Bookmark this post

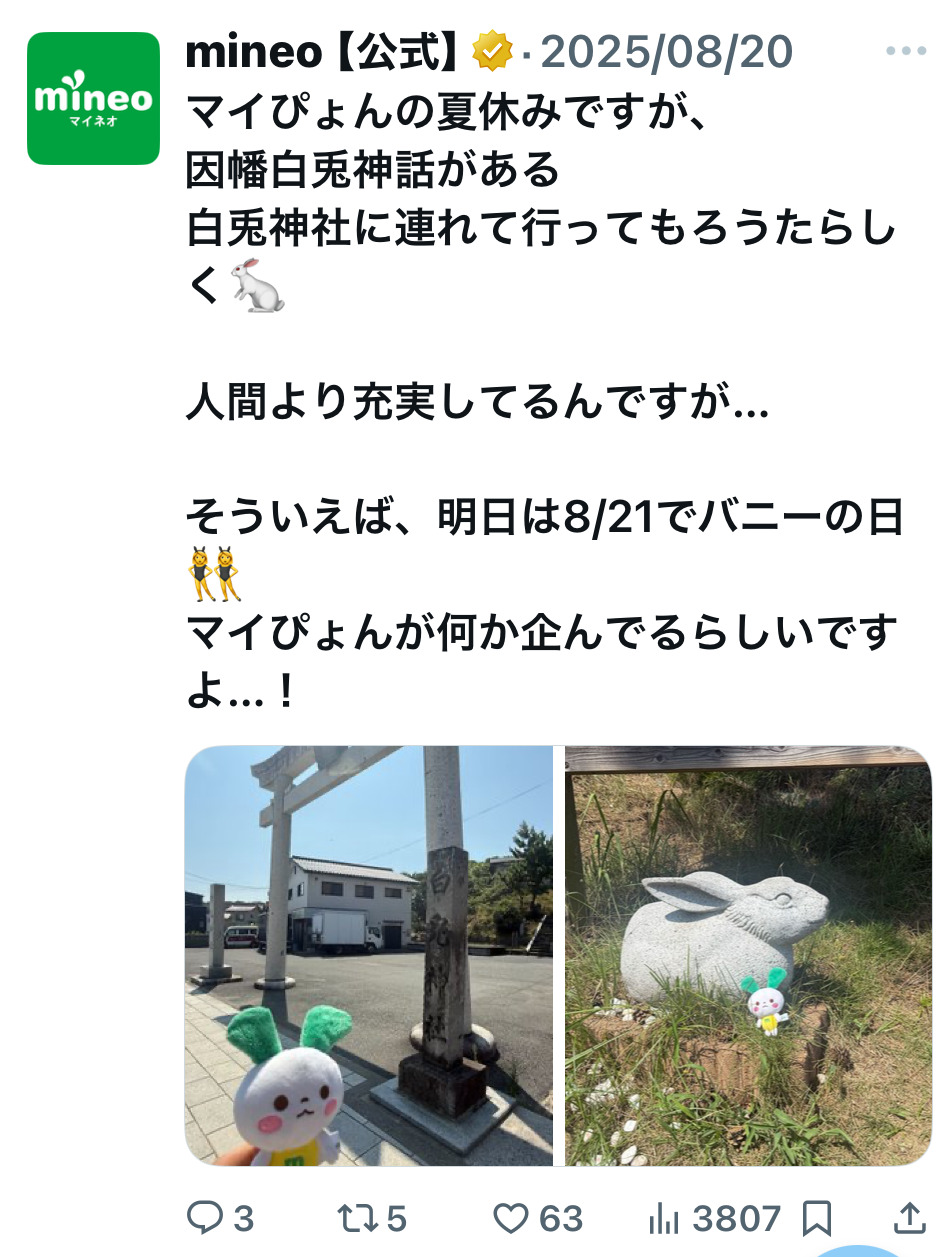(x=817, y=1217)
